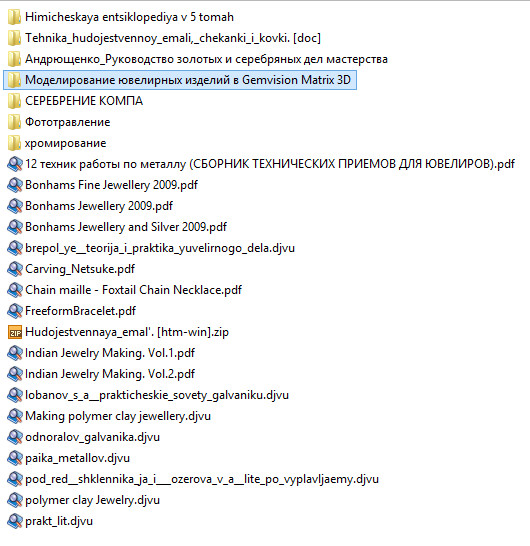This screenshot has width=530, height=546.
Task: Click the Фототравление folder icon
Action: tap(14, 122)
